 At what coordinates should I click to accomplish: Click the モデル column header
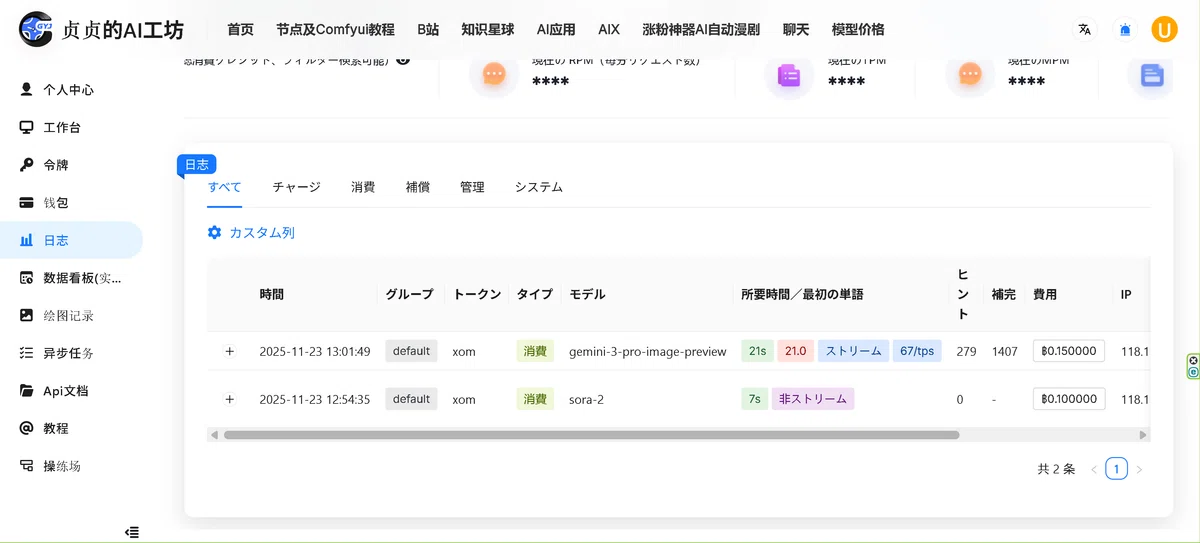pos(587,295)
